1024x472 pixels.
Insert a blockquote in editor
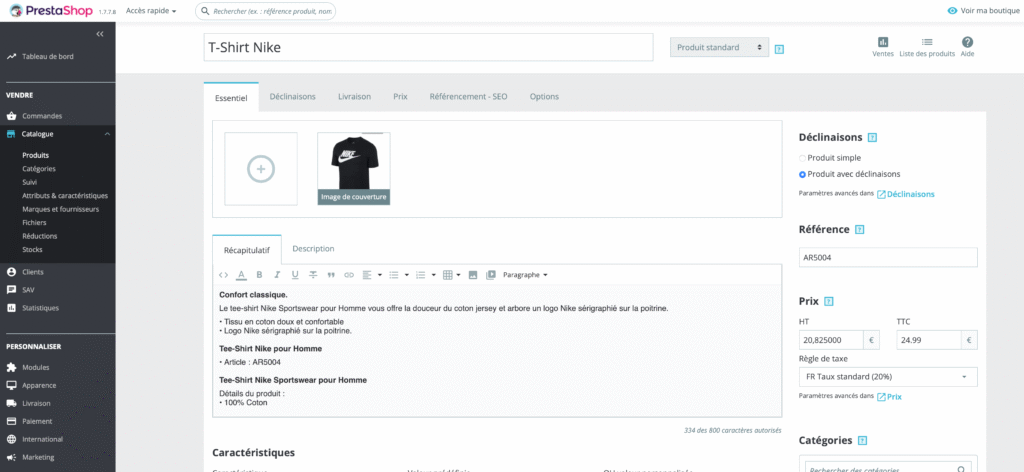pyautogui.click(x=331, y=275)
